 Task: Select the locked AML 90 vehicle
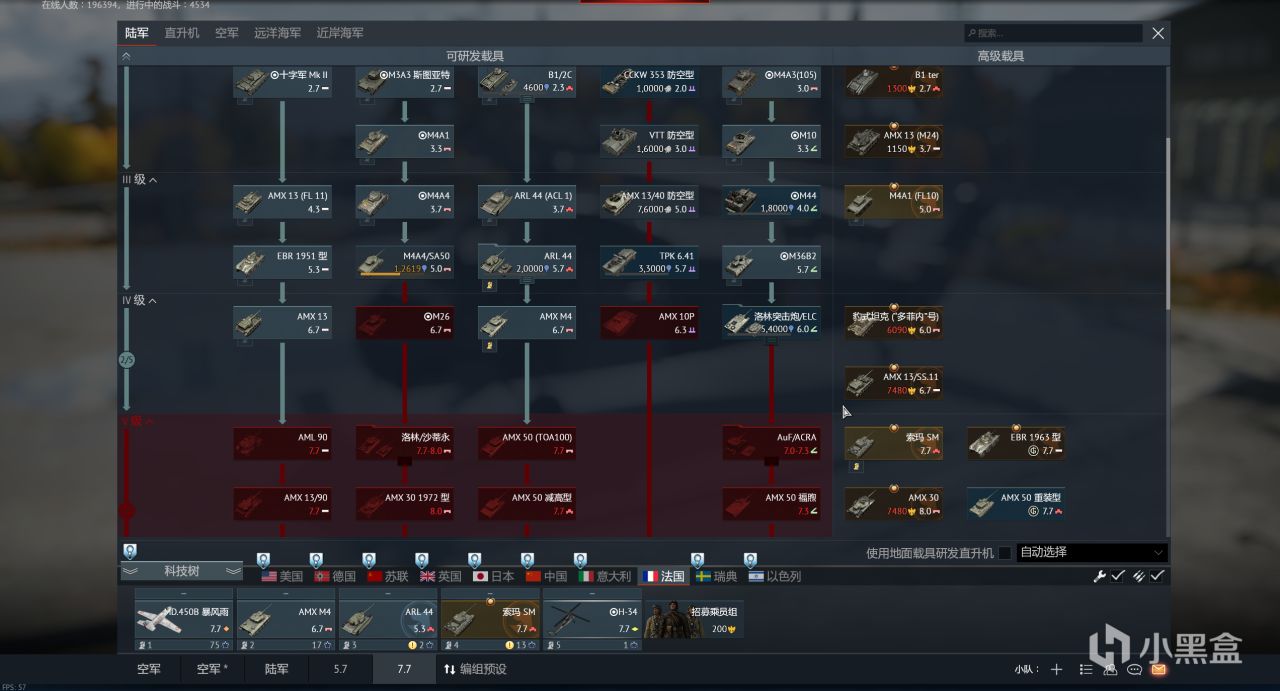pos(283,443)
